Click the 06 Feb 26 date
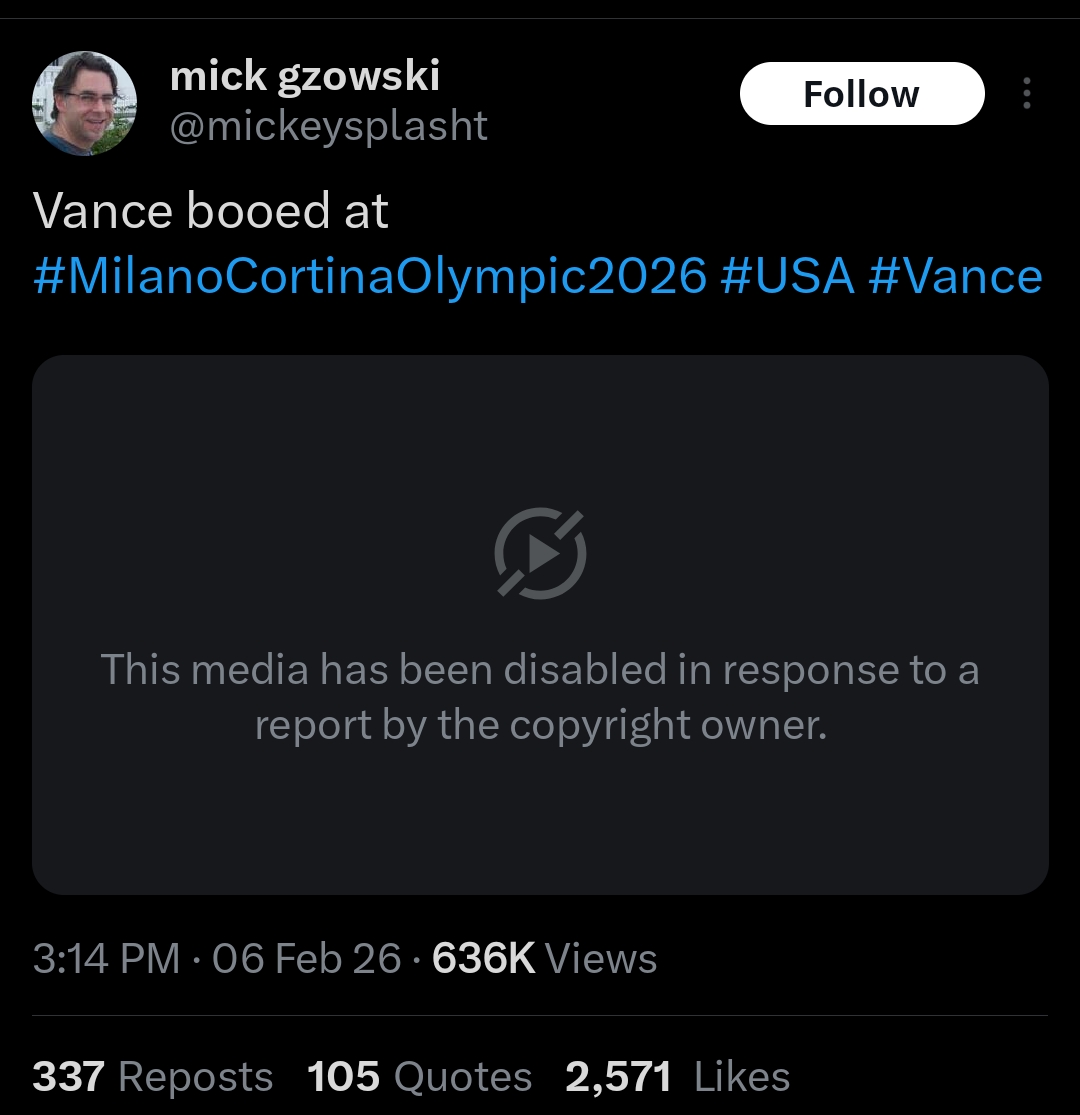 [306, 959]
